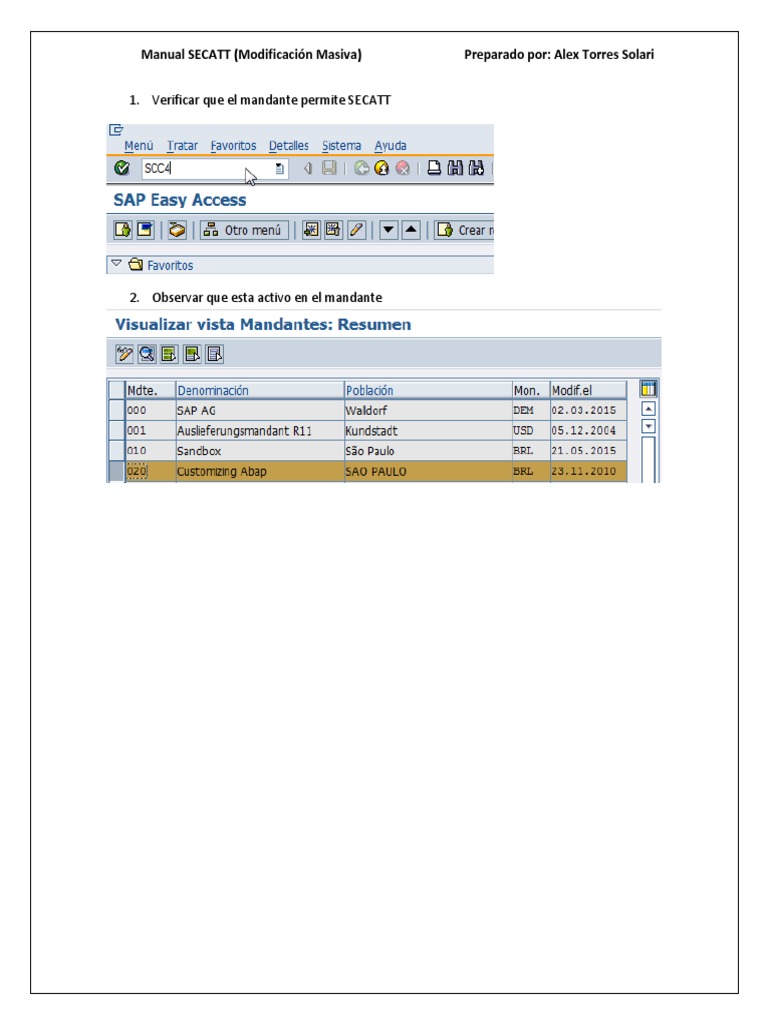This screenshot has width=768, height=1024.
Task: Click the 020 mandante cell
Action: click(150, 471)
